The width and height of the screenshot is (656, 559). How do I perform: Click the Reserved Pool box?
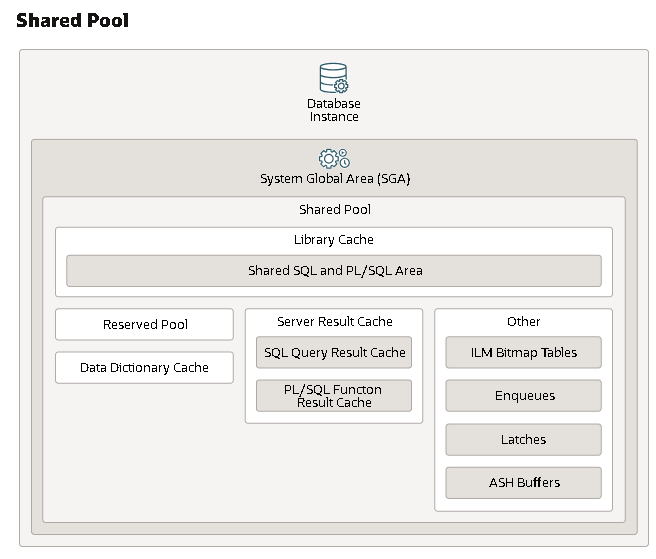[x=144, y=325]
